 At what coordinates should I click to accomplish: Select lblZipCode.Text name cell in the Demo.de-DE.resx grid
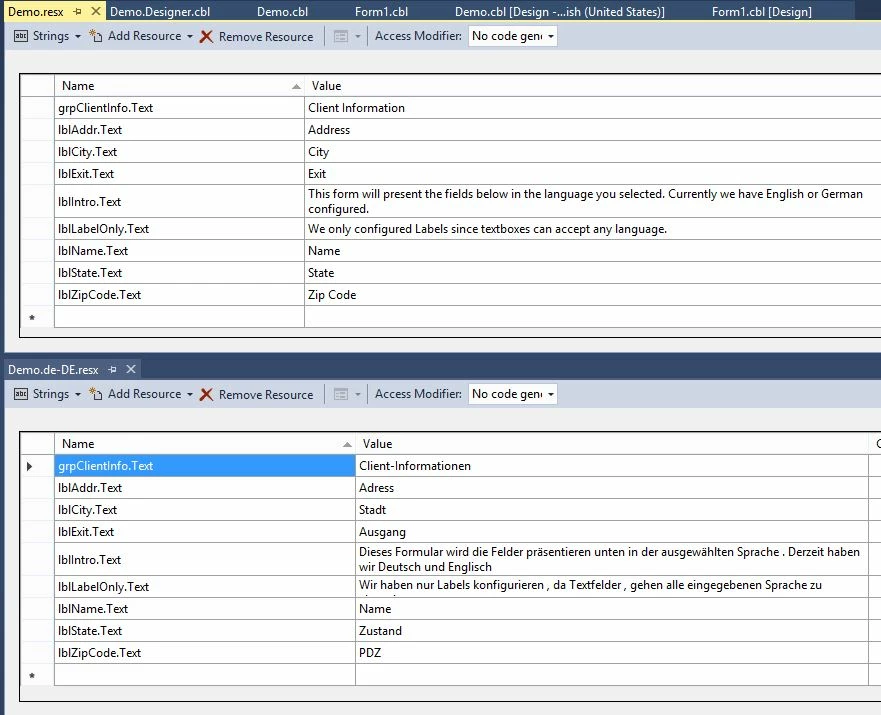[205, 653]
